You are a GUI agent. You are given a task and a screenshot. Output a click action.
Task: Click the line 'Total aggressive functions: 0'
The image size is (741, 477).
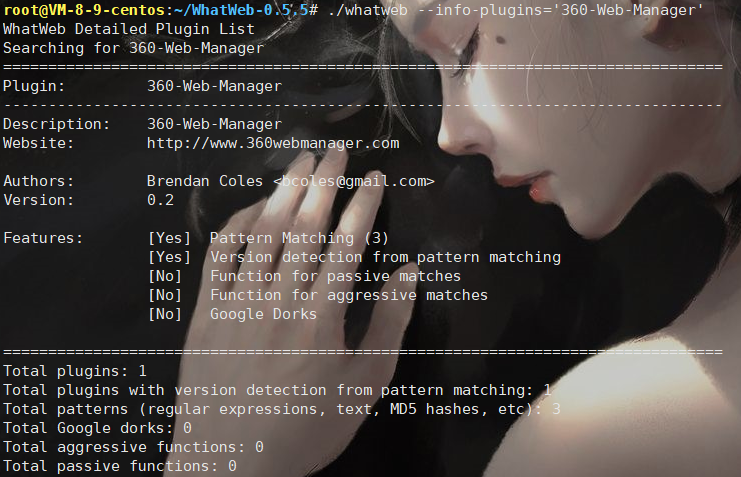pyautogui.click(x=133, y=447)
